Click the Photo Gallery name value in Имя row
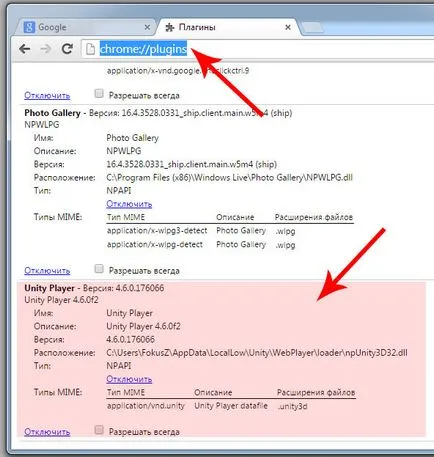This screenshot has width=434, height=457. point(132,138)
